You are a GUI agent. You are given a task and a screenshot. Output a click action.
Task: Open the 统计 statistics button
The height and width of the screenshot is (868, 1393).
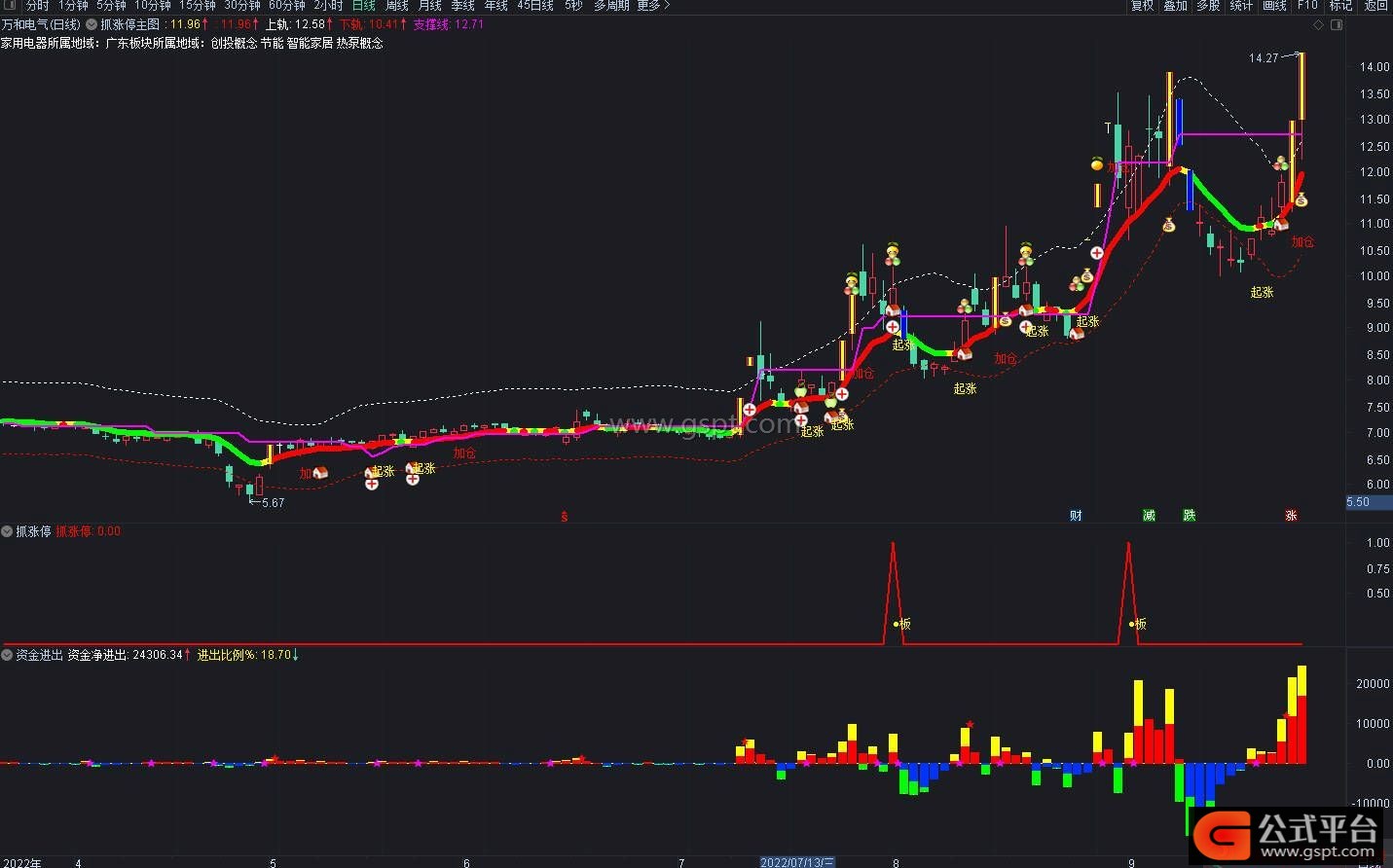[x=1241, y=5]
